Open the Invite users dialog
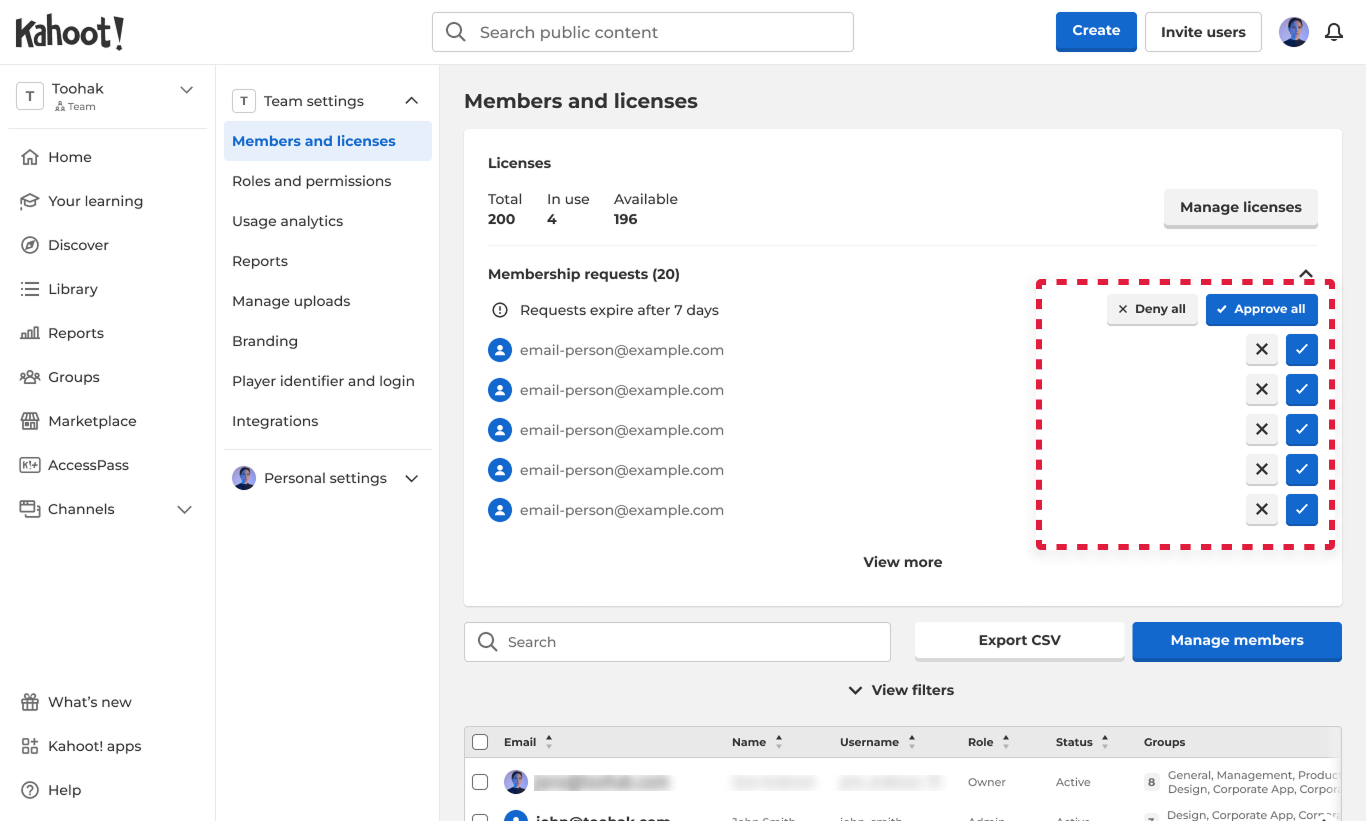Viewport: 1366px width, 821px height. click(1203, 32)
